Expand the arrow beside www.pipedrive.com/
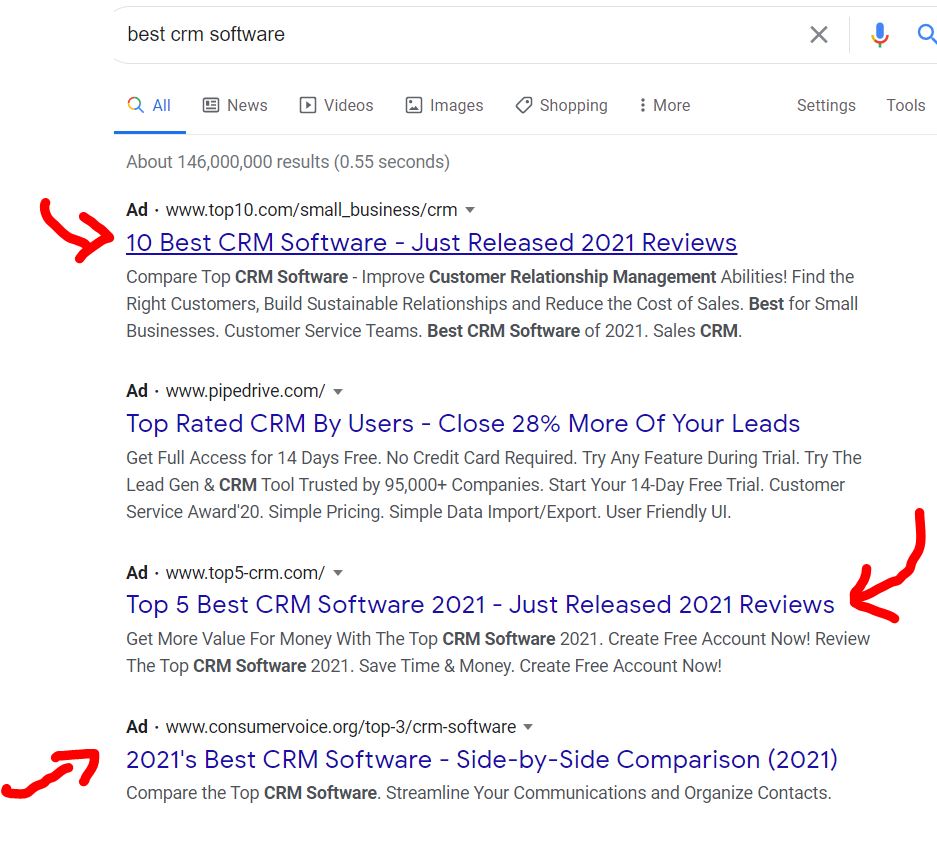Screen dimensions: 937x841 338,392
